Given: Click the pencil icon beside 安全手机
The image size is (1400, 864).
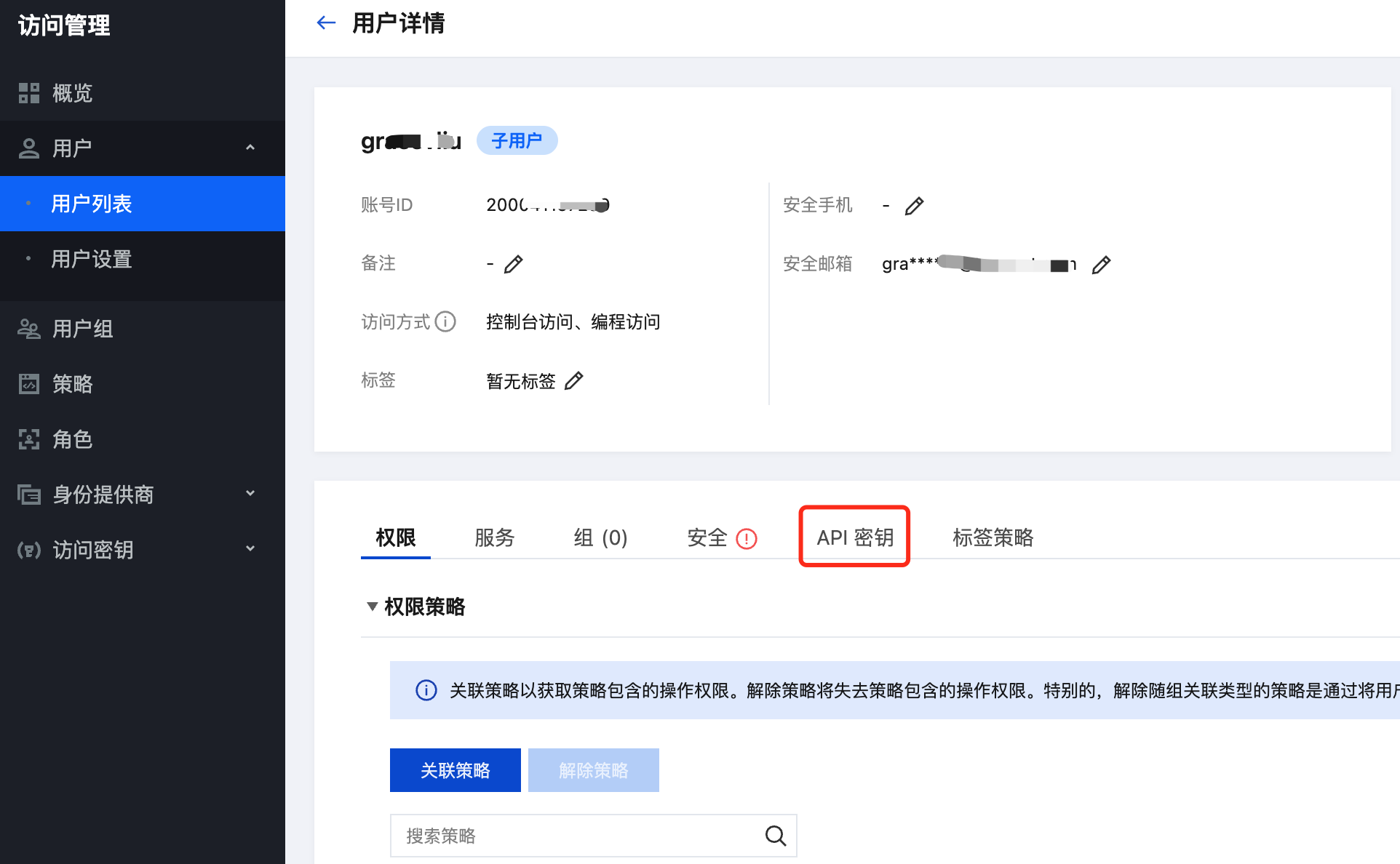Looking at the screenshot, I should click(914, 206).
